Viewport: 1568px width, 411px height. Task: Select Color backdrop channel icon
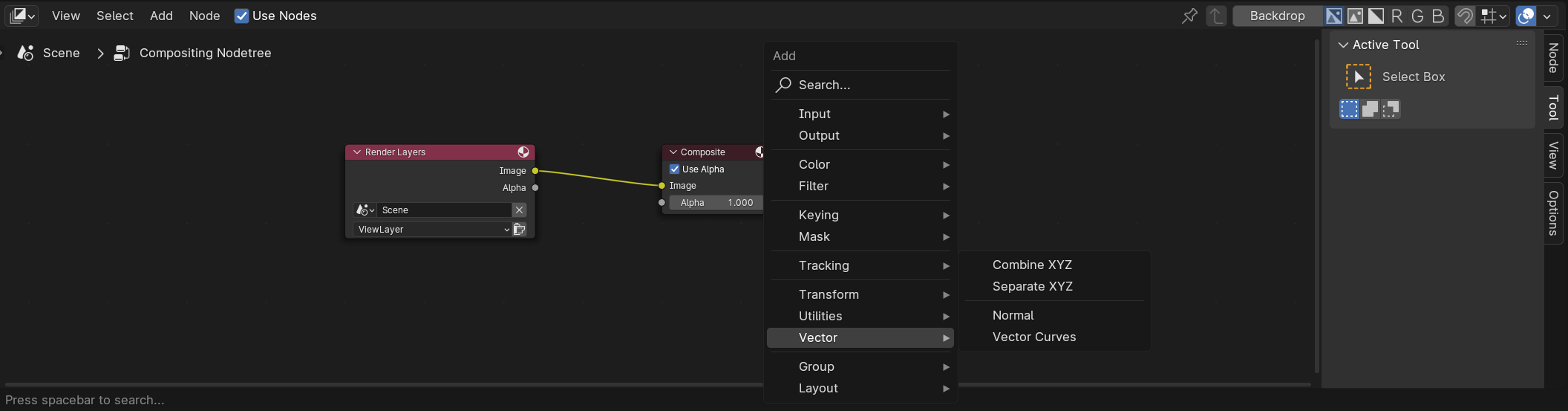[x=1355, y=16]
